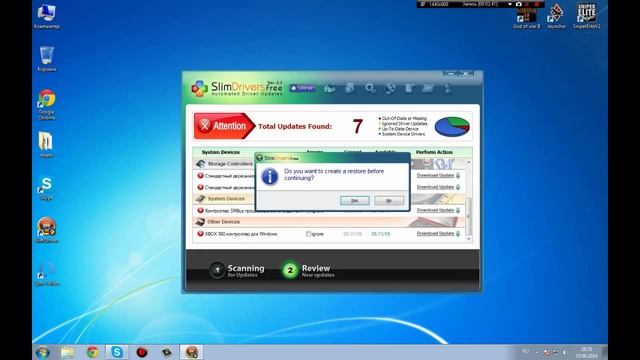The width and height of the screenshot is (640, 360).
Task: Switch to Skype on the taskbar
Action: (x=117, y=352)
